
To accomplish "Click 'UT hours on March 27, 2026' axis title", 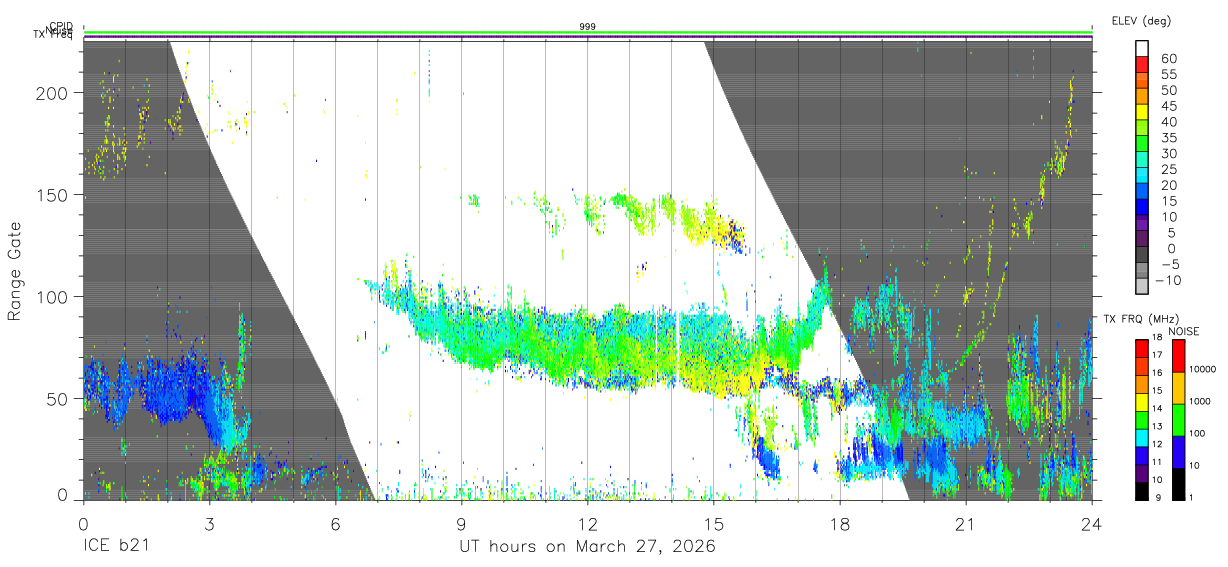I will pos(588,547).
